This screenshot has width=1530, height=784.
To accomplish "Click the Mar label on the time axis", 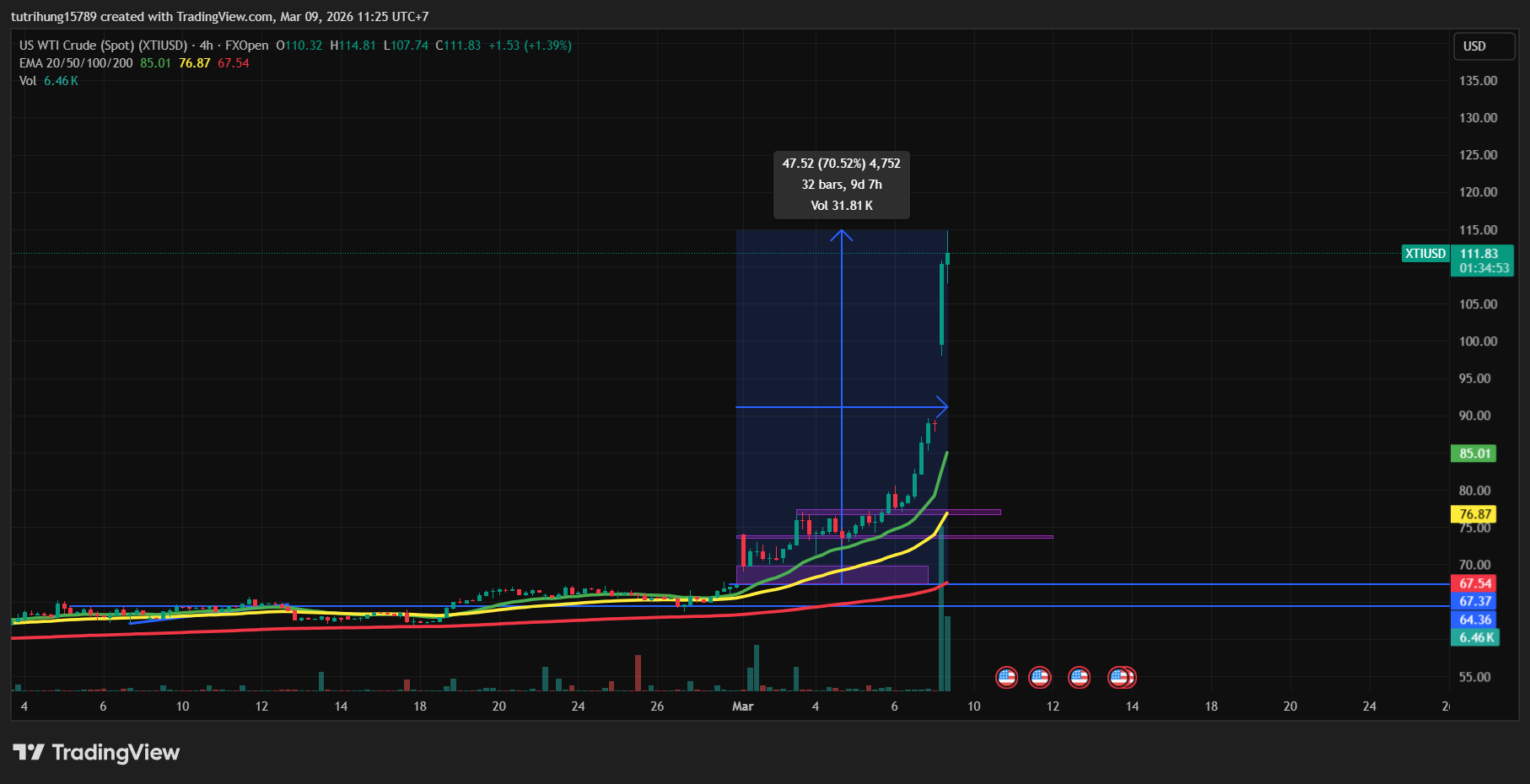I will 742,706.
